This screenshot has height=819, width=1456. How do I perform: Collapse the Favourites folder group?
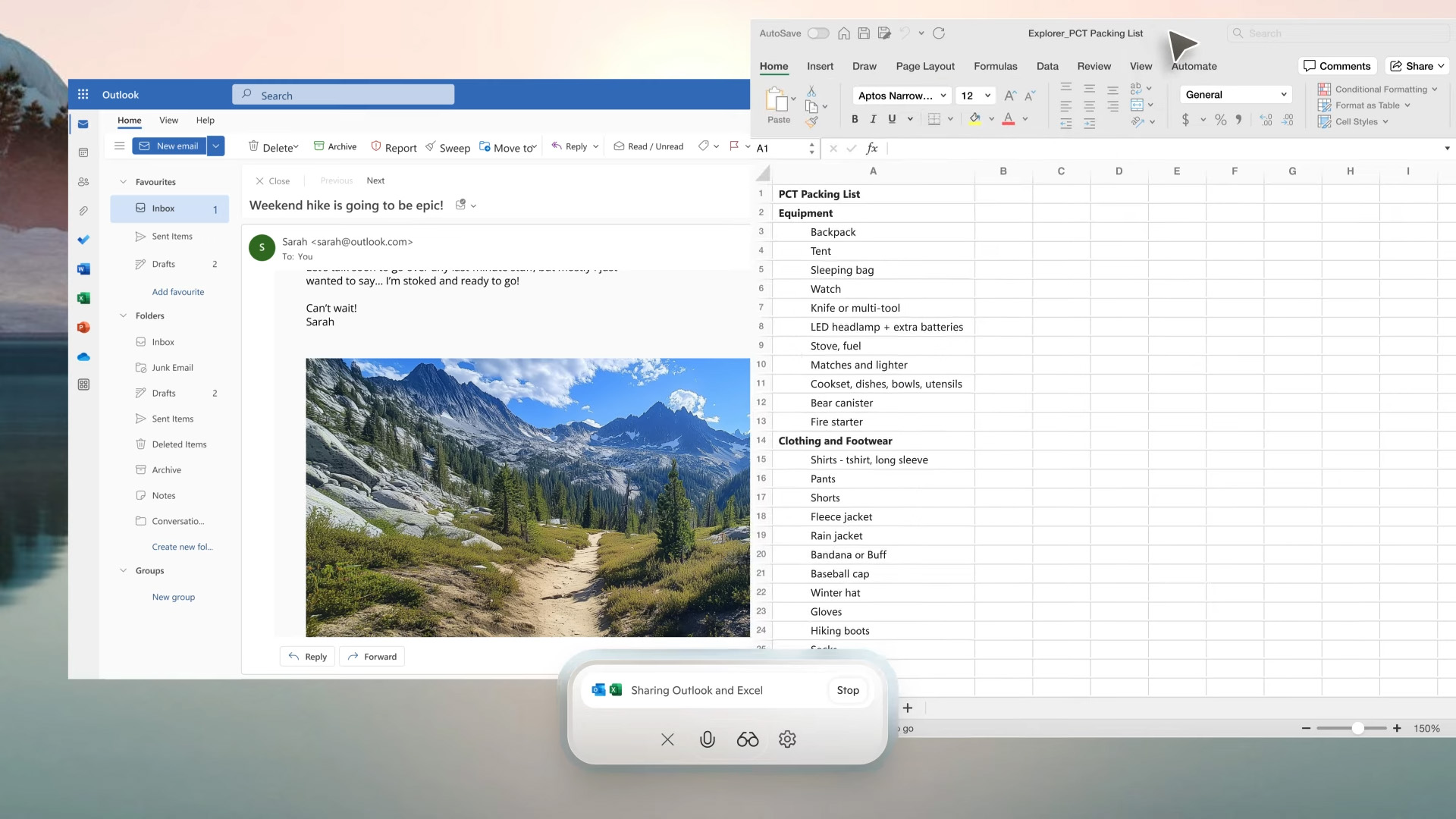coord(123,182)
